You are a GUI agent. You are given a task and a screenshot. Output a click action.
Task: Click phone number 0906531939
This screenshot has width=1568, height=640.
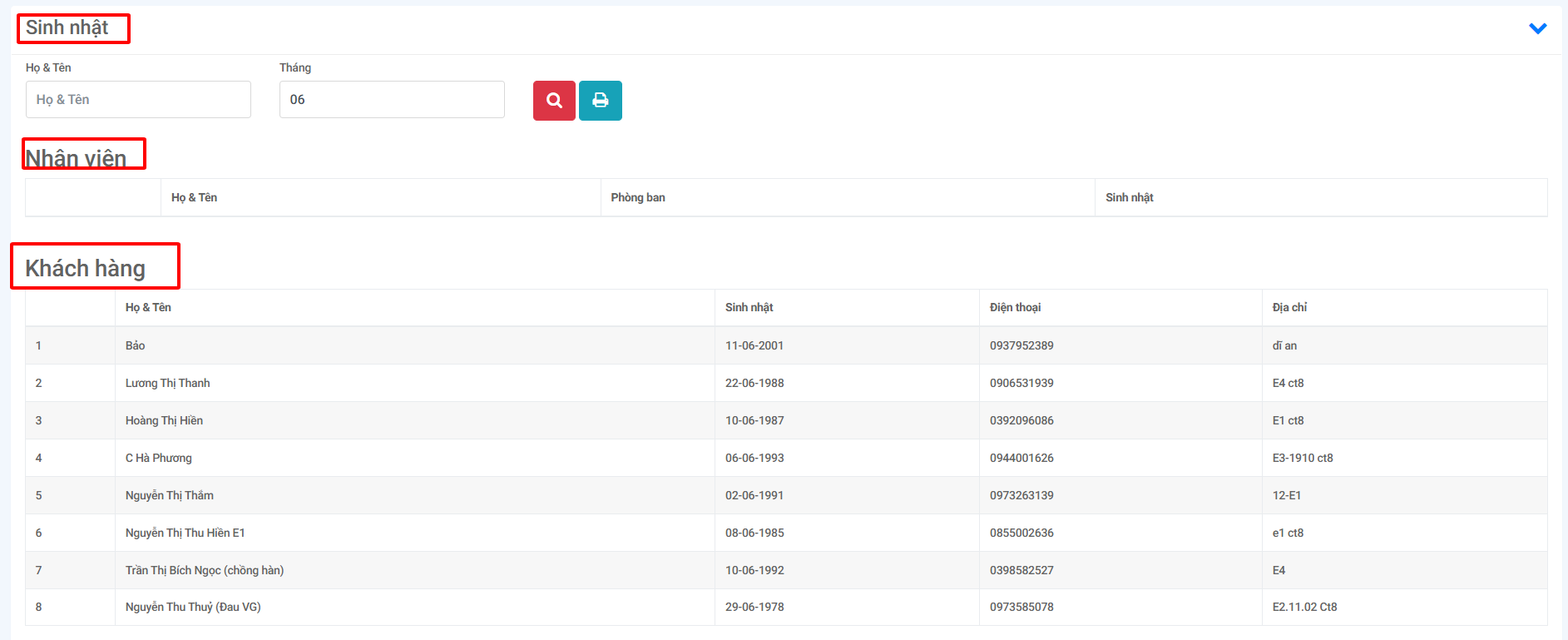click(x=1021, y=383)
